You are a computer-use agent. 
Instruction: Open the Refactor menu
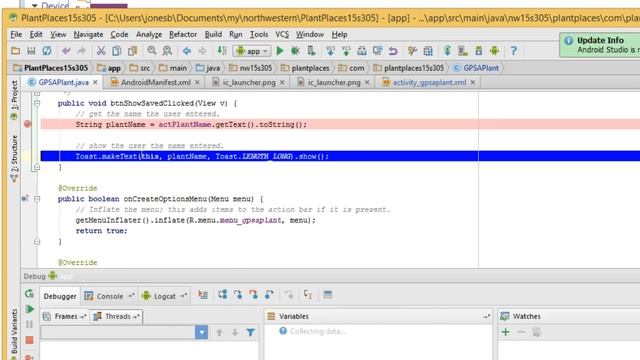pyautogui.click(x=183, y=35)
